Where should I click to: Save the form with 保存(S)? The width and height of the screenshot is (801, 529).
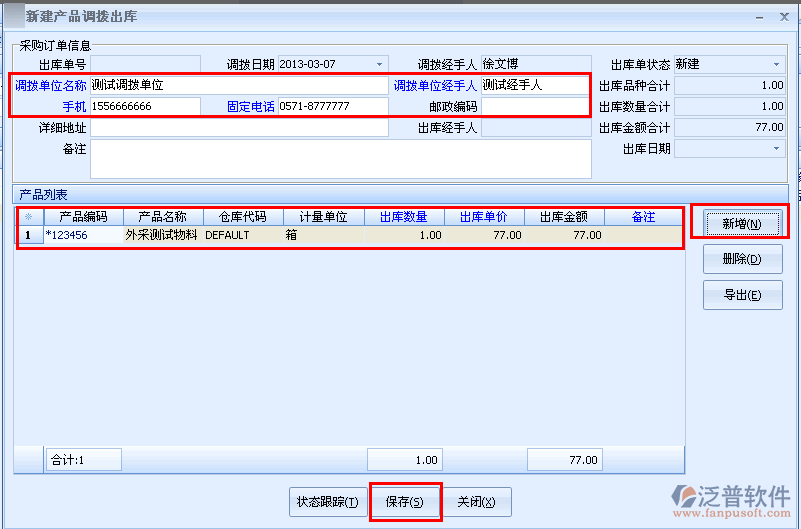[405, 502]
